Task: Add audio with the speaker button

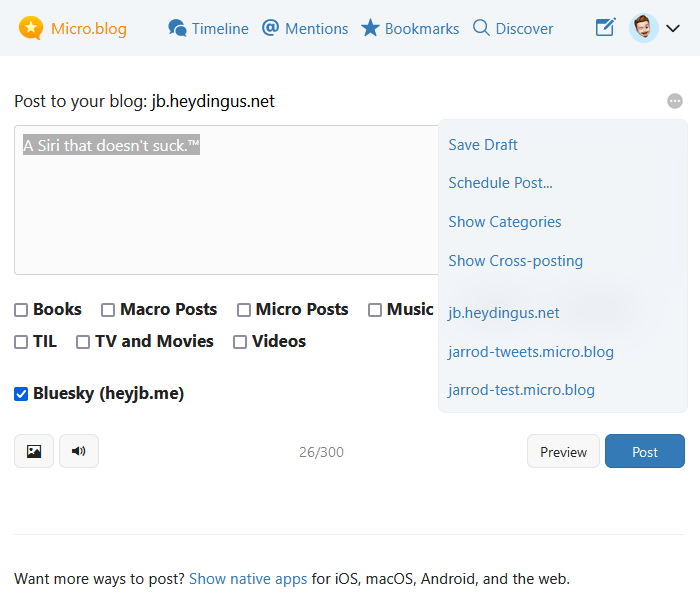Action: [79, 451]
